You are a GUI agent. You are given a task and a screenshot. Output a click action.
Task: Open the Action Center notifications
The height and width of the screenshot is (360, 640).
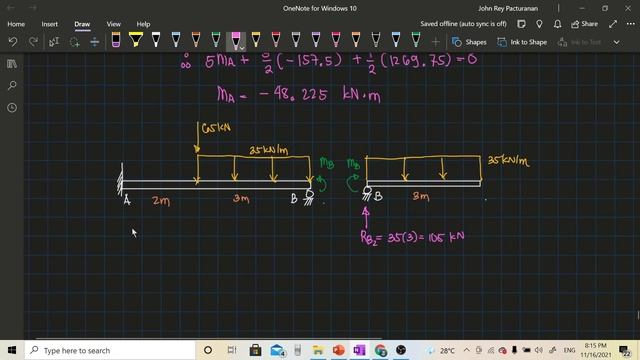coord(624,351)
